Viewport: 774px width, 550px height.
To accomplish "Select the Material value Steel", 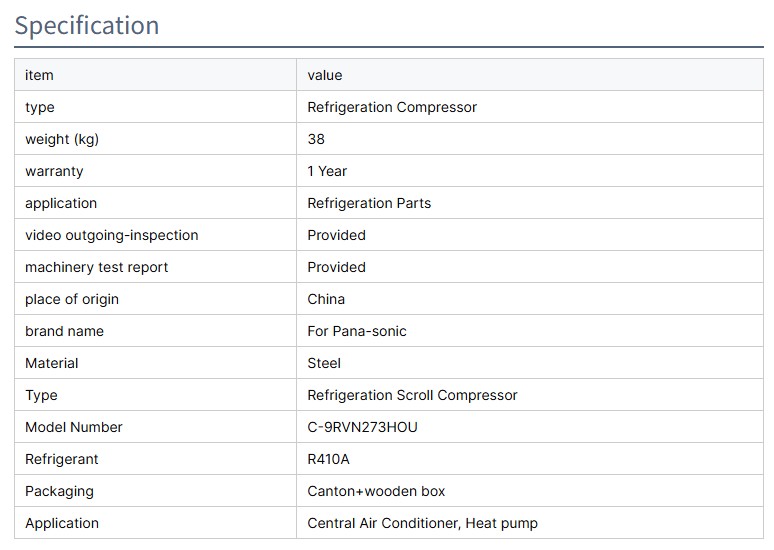I will (324, 363).
